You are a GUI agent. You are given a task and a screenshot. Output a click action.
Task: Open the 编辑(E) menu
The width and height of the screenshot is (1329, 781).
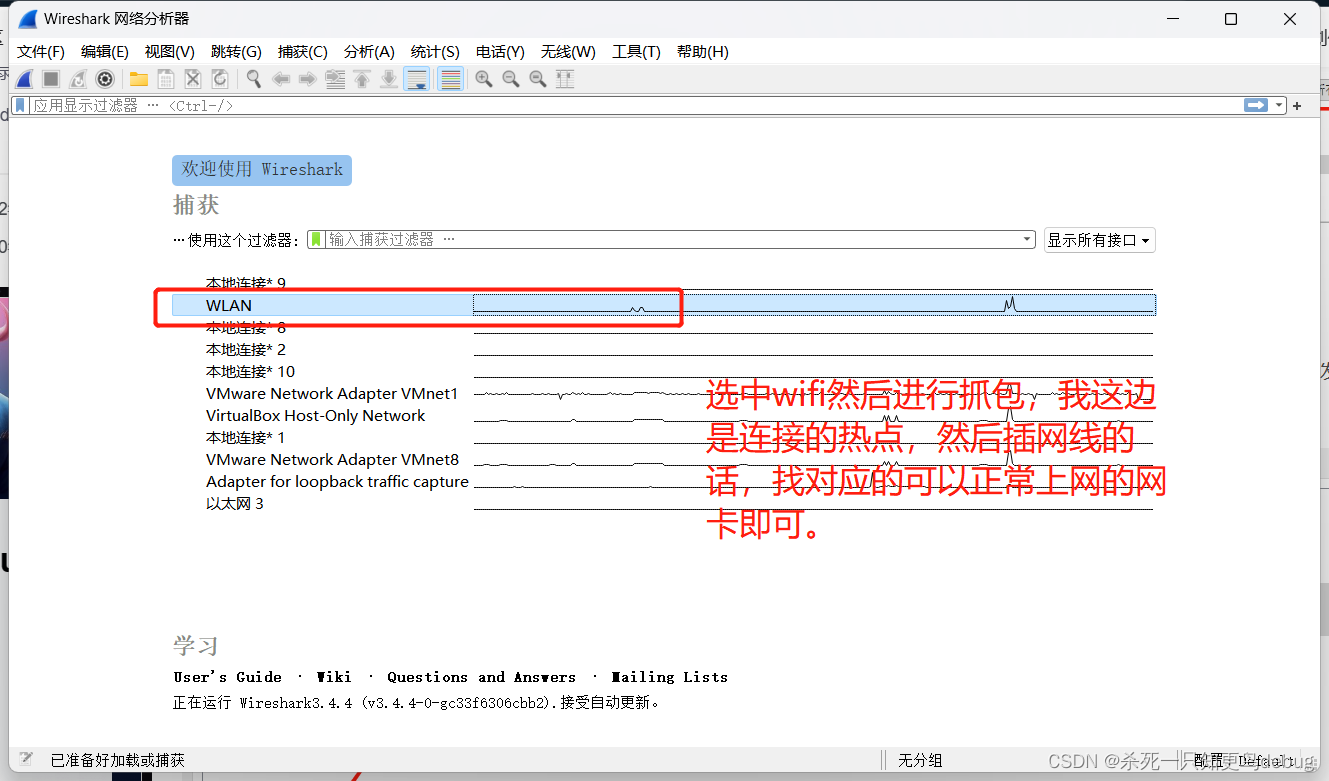(x=105, y=52)
